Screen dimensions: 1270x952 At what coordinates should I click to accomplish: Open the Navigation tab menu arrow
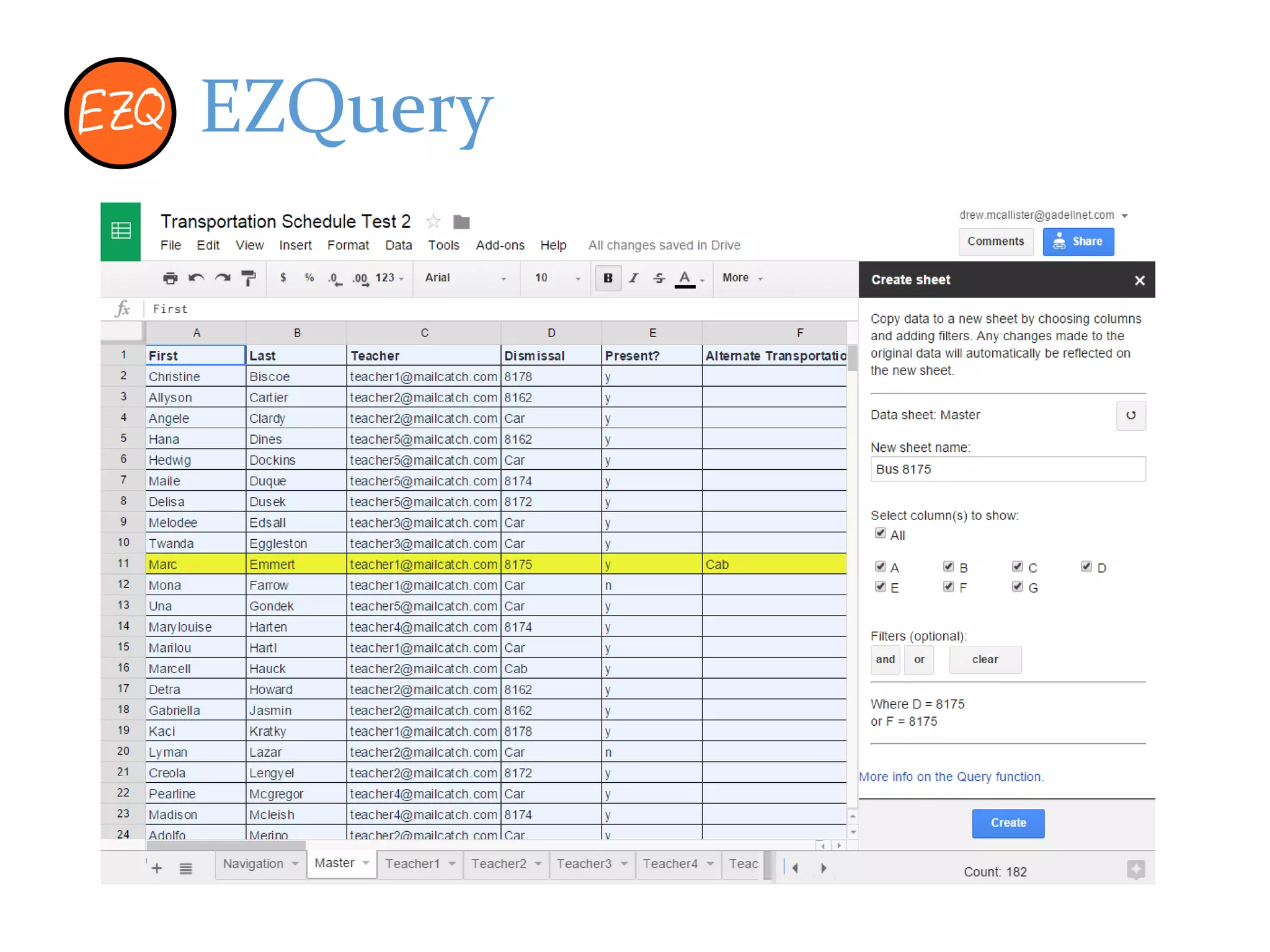(295, 863)
